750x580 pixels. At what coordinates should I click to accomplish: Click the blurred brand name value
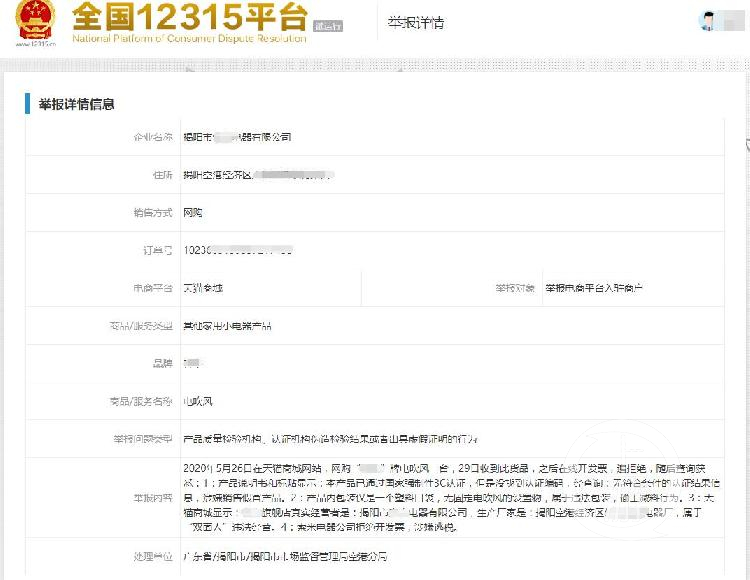point(192,364)
